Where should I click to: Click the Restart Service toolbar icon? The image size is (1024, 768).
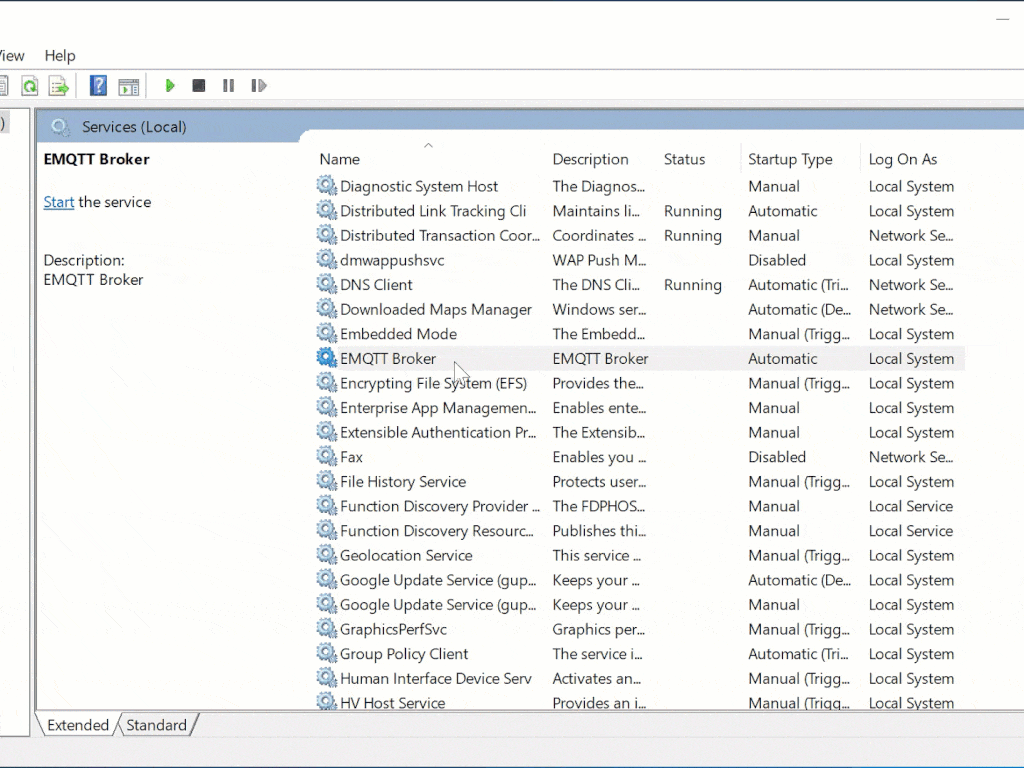click(x=259, y=86)
